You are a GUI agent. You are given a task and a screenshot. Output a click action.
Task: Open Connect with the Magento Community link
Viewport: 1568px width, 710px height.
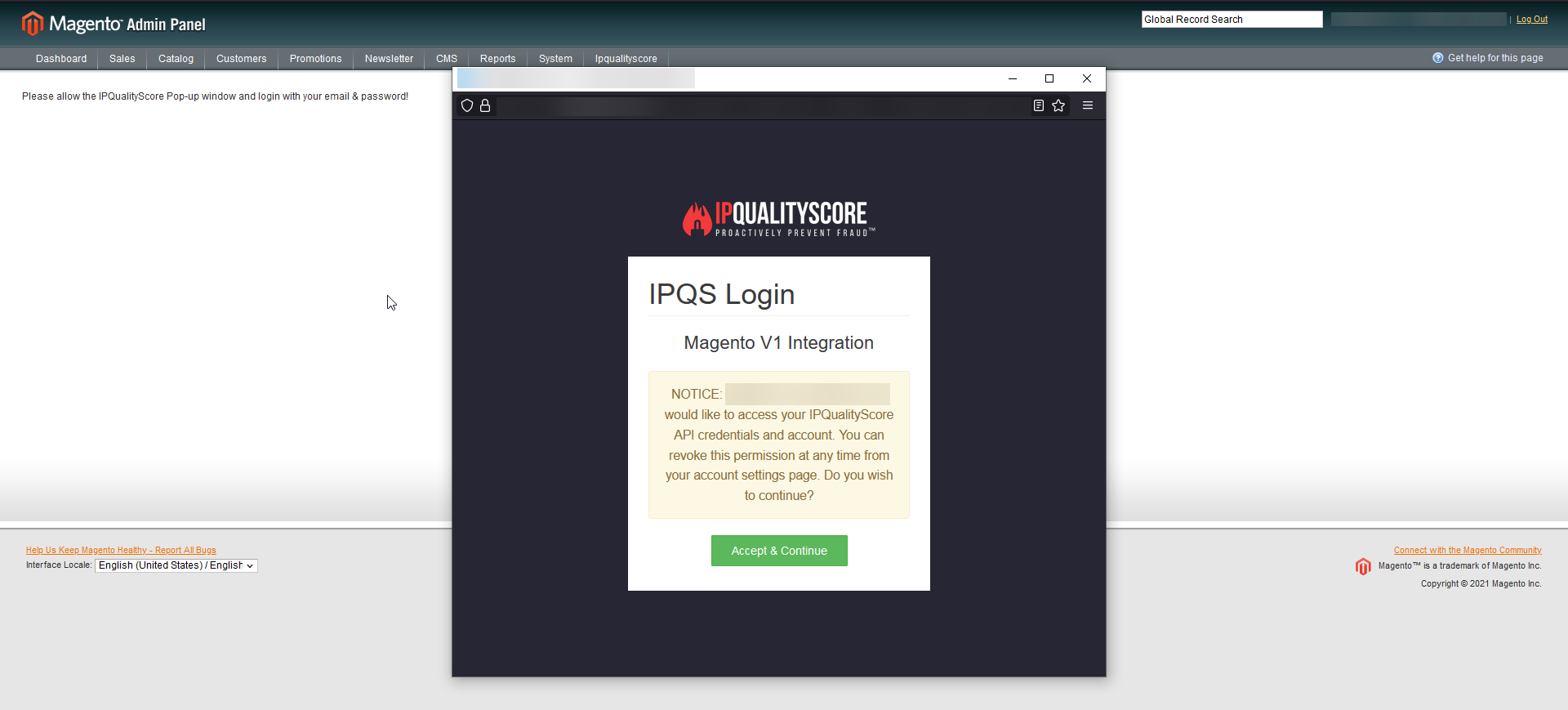click(x=1468, y=551)
